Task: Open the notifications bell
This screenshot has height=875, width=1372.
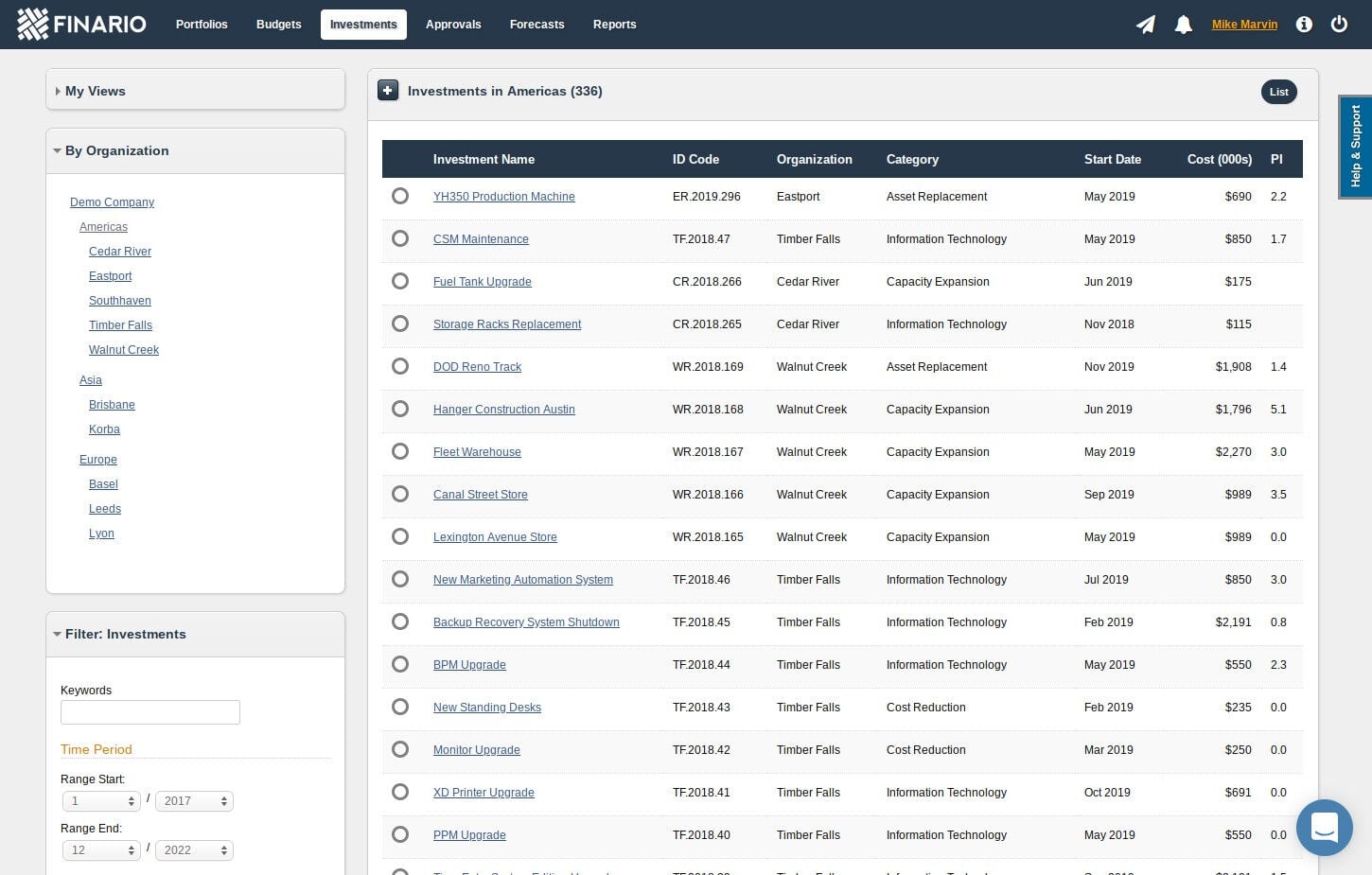Action: [1183, 25]
